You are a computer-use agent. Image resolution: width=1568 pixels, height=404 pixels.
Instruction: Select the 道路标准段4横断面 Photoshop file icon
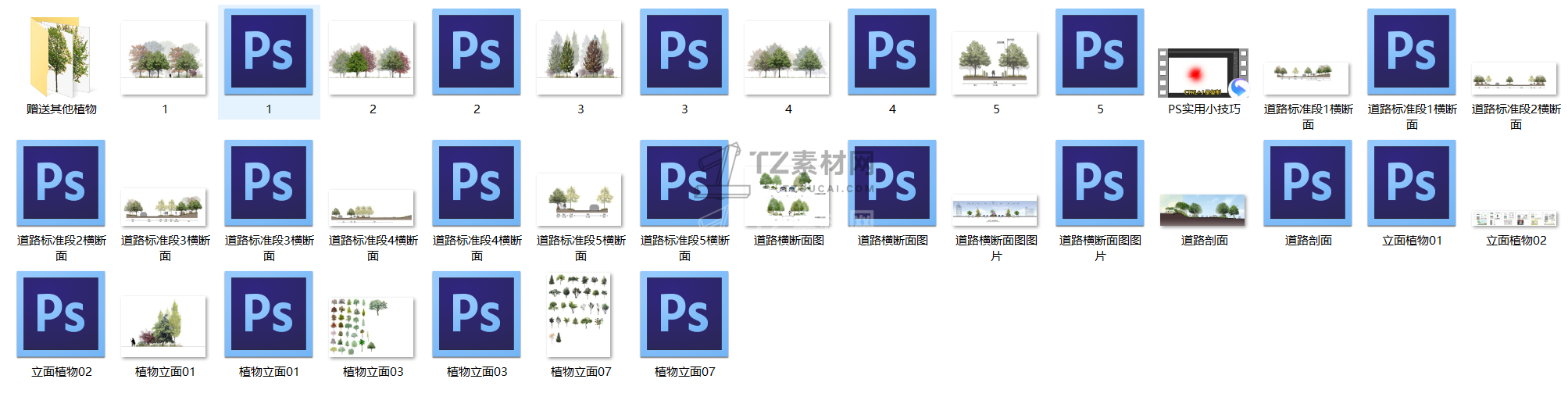pyautogui.click(x=477, y=183)
